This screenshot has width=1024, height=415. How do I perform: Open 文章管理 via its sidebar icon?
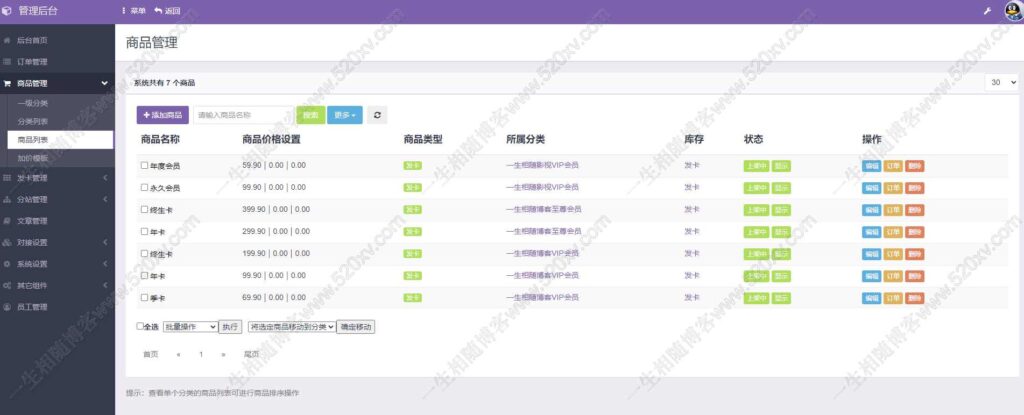[x=7, y=221]
